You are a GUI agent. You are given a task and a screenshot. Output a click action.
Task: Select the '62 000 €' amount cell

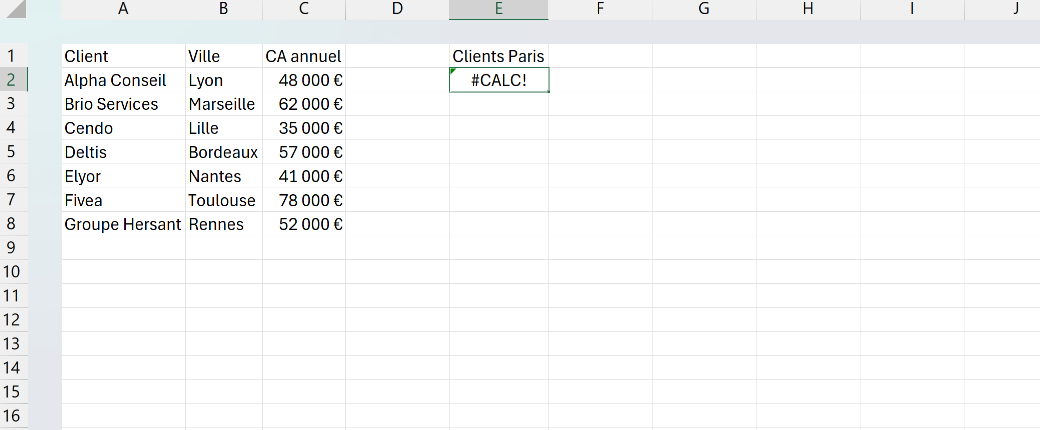tap(304, 104)
